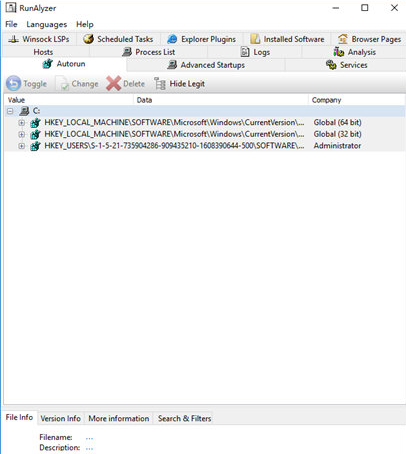Select the Administrator company cell
The height and width of the screenshot is (454, 406).
337,146
